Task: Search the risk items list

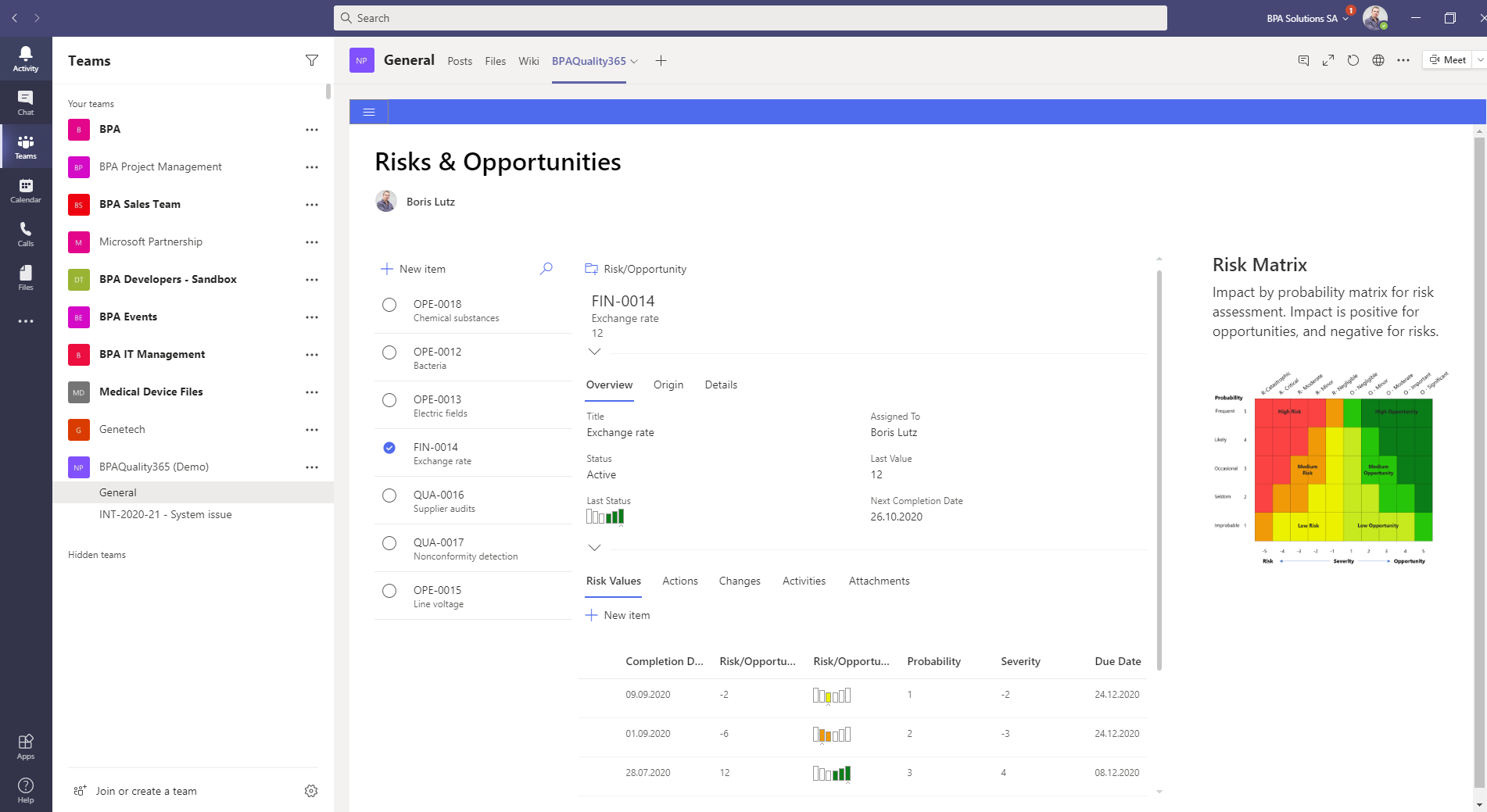Action: (546, 268)
